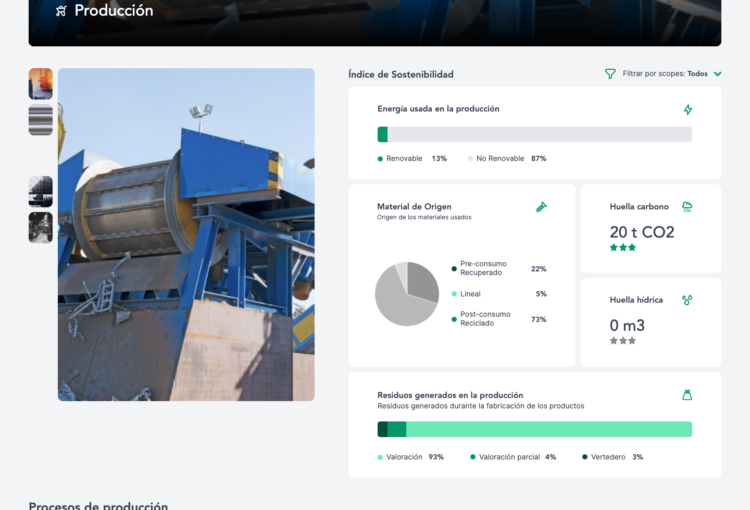Click the green star rating under CO2
This screenshot has height=510, width=750.
(623, 247)
